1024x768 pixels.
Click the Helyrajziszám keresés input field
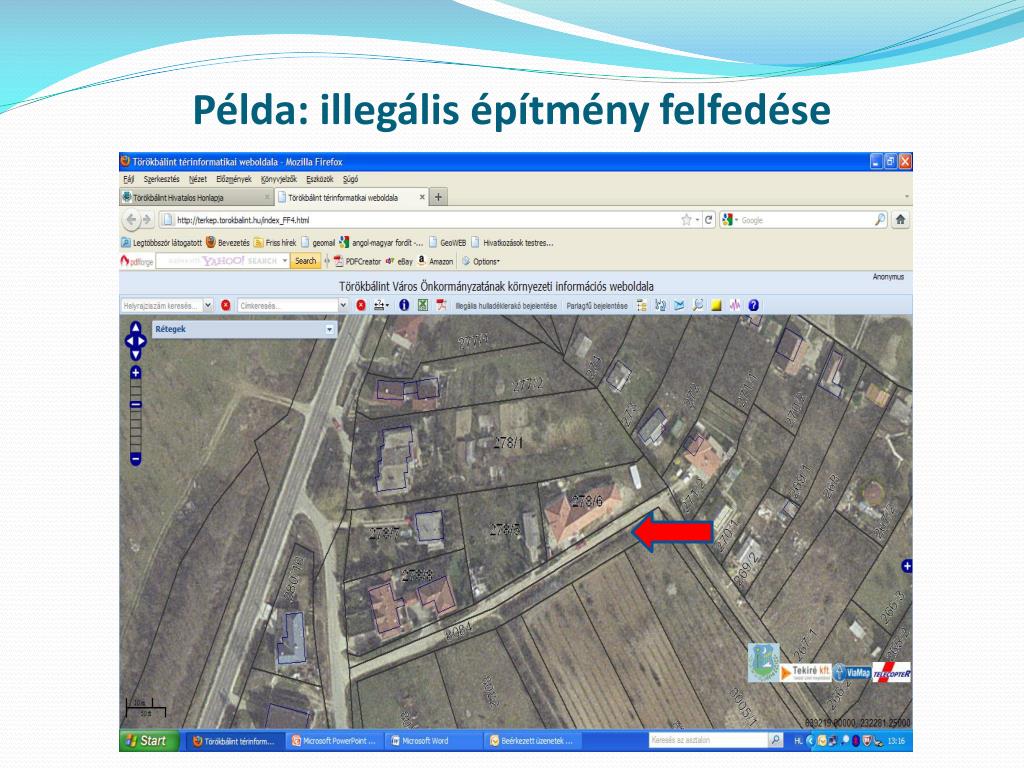click(162, 305)
